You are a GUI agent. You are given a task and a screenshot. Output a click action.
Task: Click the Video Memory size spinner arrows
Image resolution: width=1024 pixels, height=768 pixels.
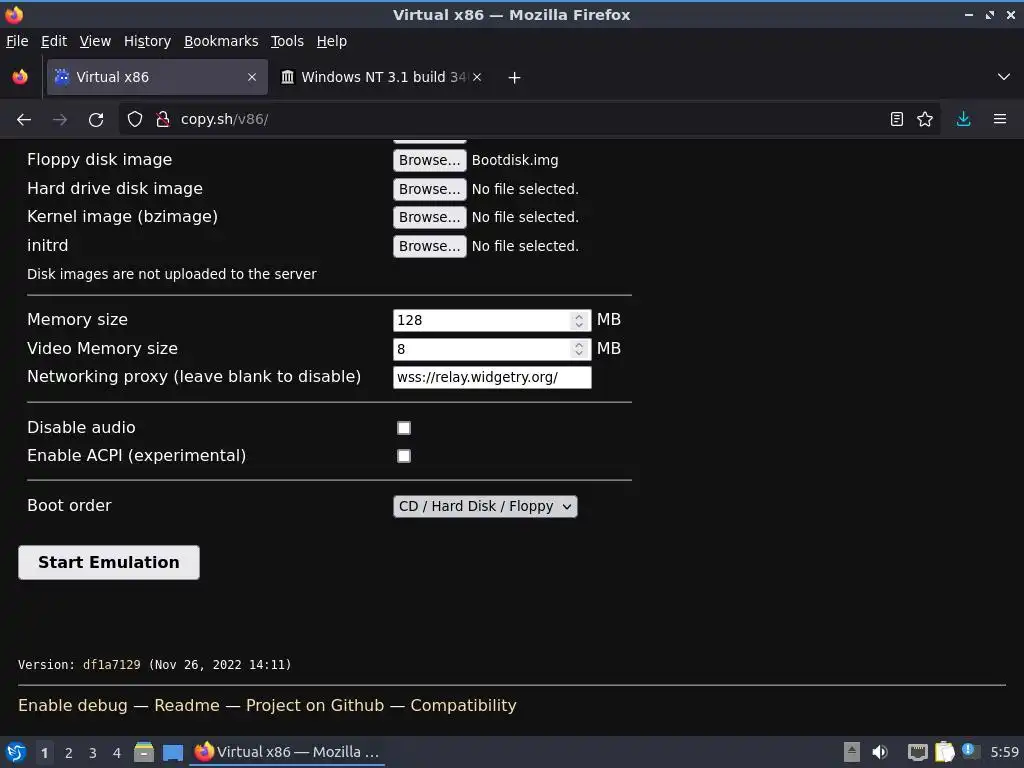(579, 349)
